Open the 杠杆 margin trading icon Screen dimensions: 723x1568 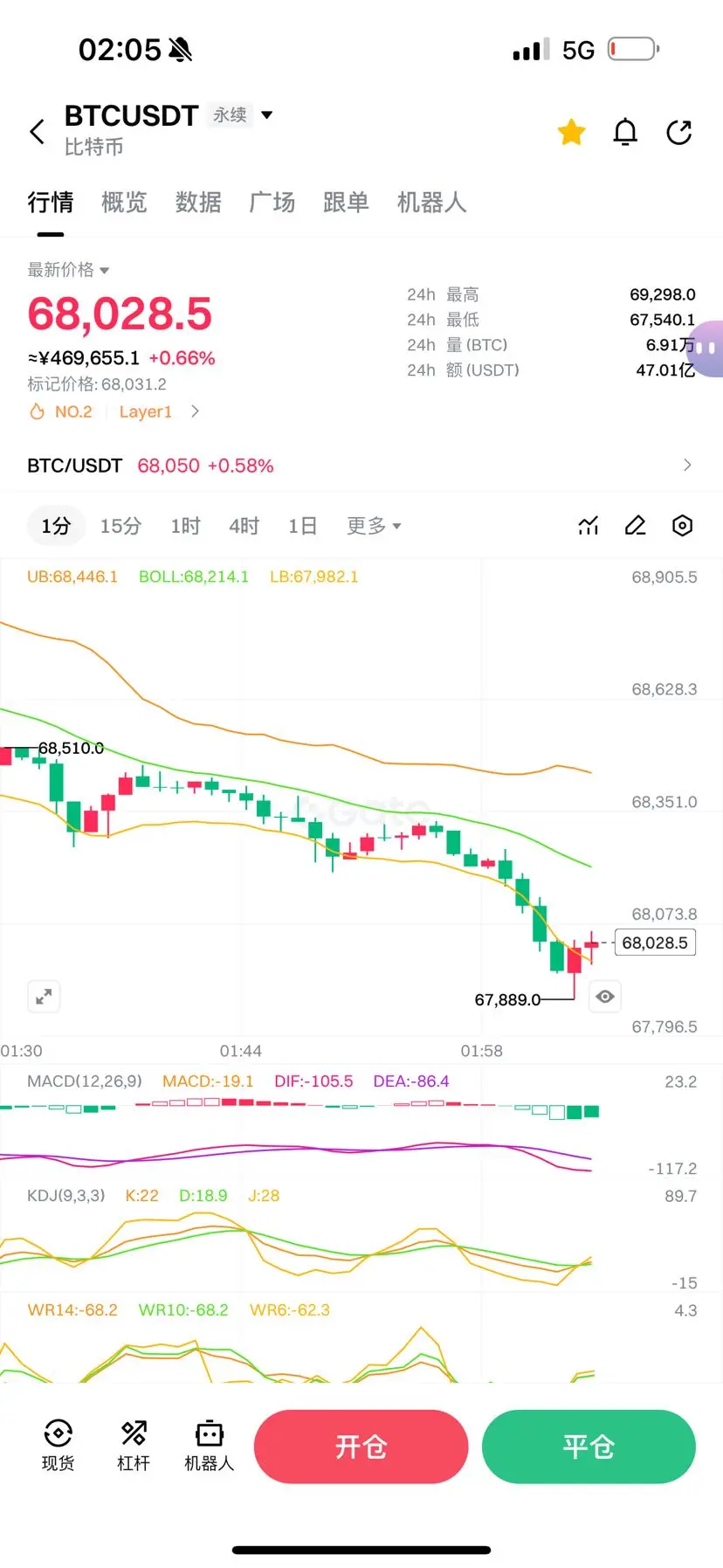[x=134, y=1446]
